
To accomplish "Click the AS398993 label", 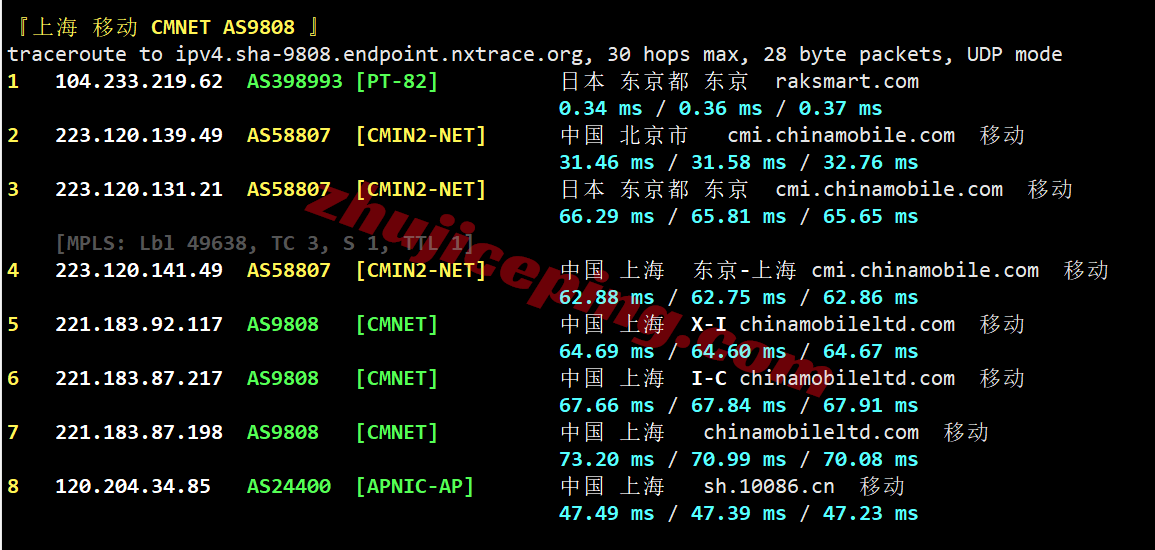I will pyautogui.click(x=295, y=81).
